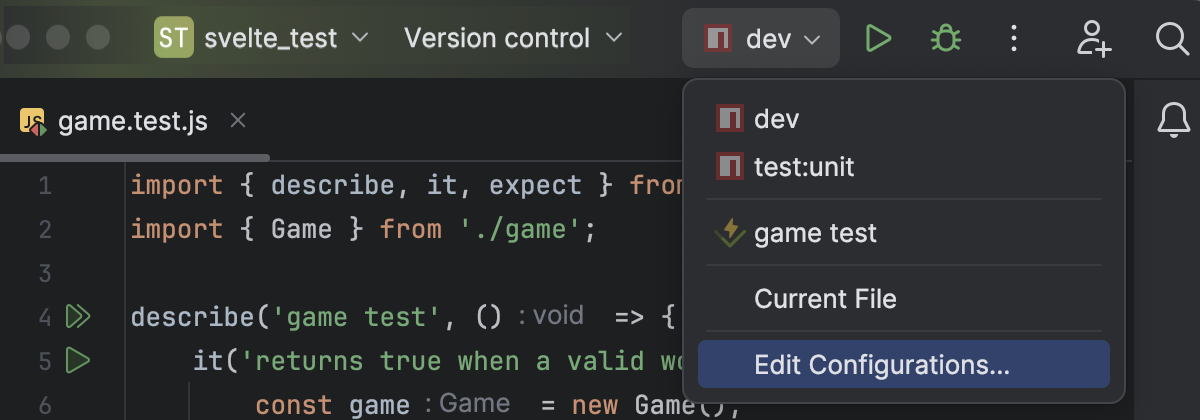Select the test:unit configuration
The image size is (1200, 420).
(x=904, y=165)
